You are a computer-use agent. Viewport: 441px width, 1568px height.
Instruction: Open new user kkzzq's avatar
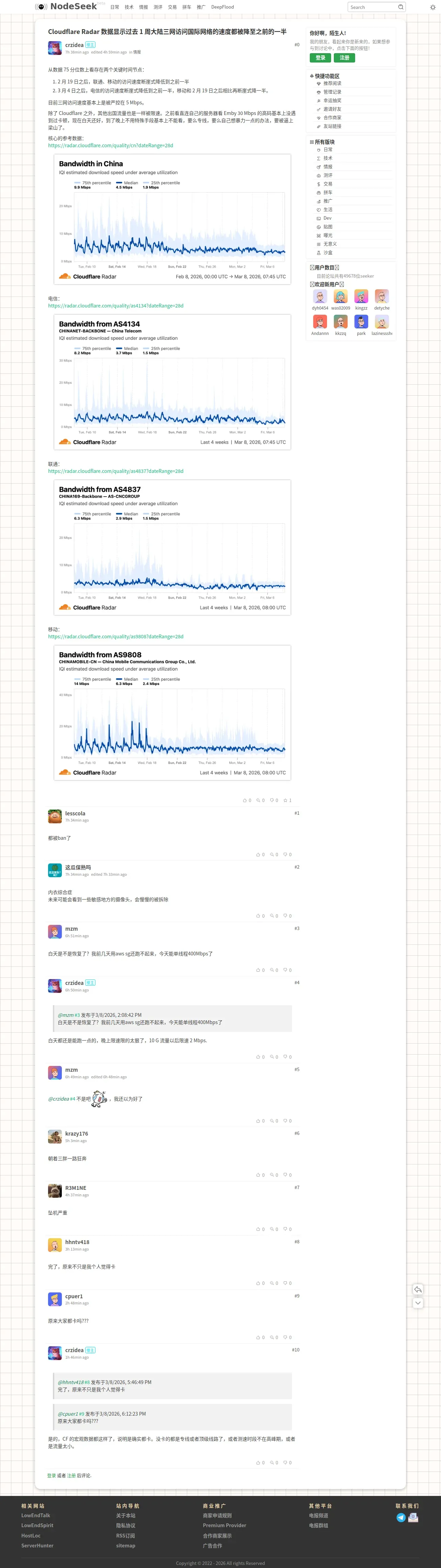point(340,322)
